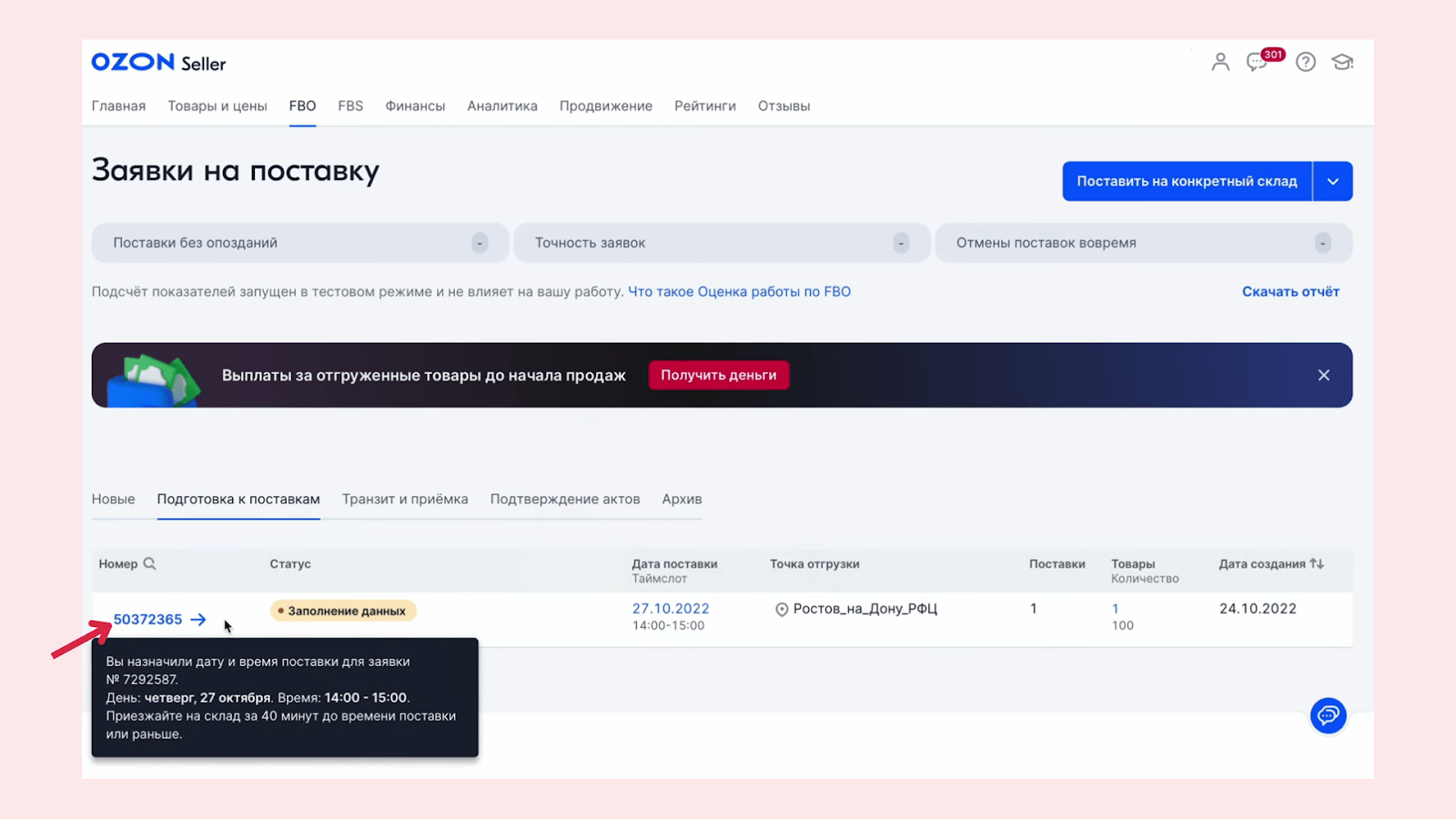This screenshot has height=819, width=1456.
Task: Click the OZON Seller logo
Action: pos(158,63)
